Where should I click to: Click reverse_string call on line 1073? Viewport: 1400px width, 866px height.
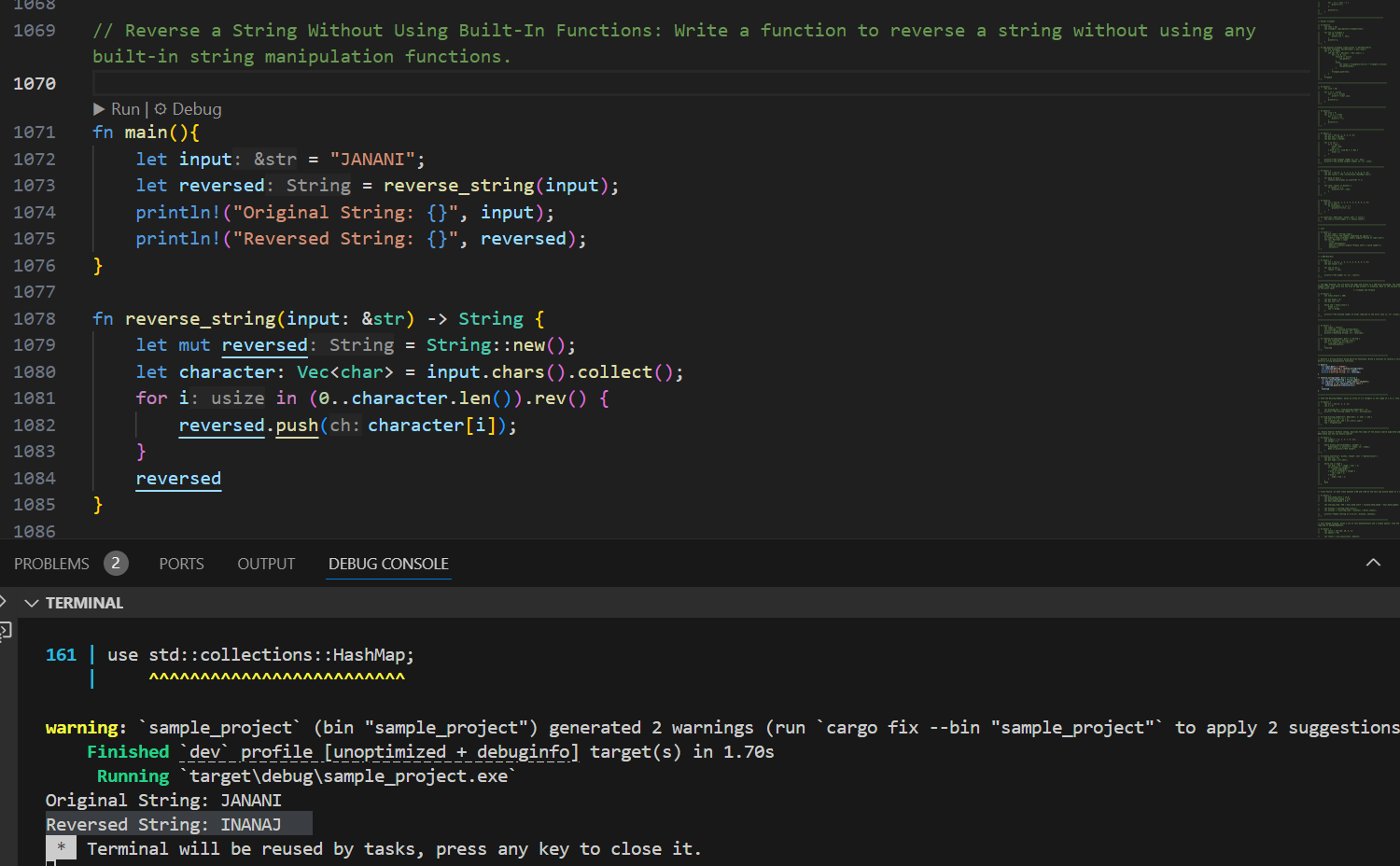tap(458, 186)
